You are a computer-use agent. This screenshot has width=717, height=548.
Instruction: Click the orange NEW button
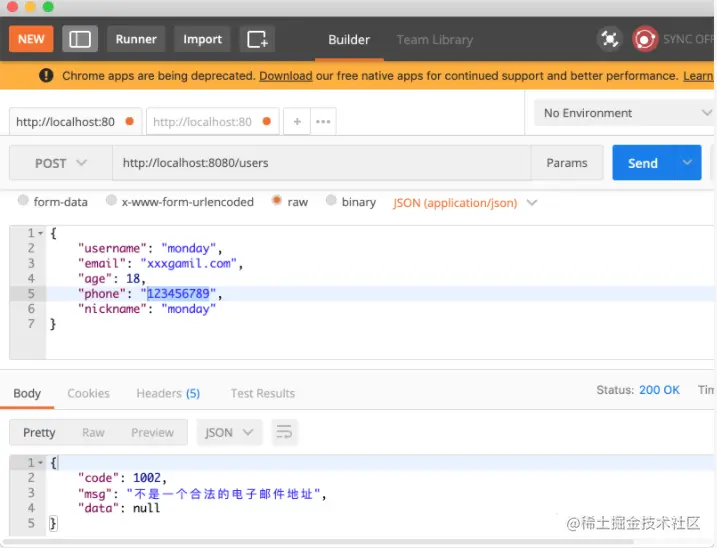31,39
